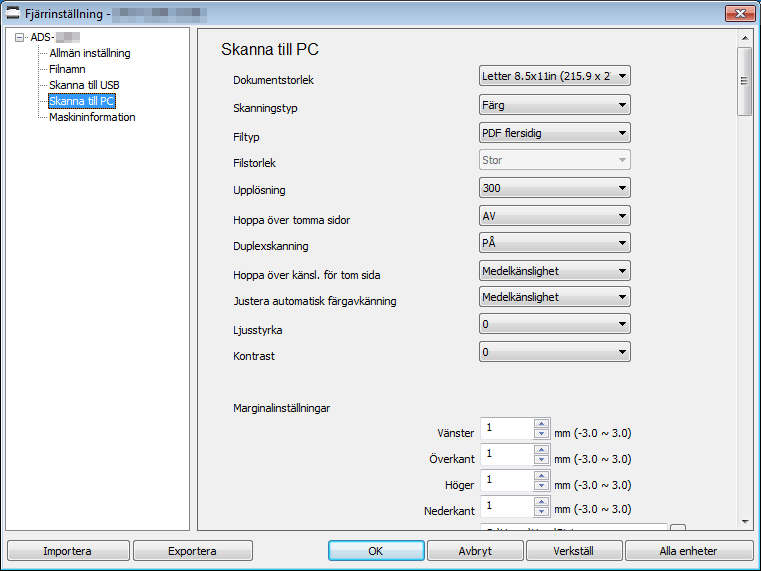Open Skanna till USB settings
This screenshot has height=571, width=761.
point(84,85)
